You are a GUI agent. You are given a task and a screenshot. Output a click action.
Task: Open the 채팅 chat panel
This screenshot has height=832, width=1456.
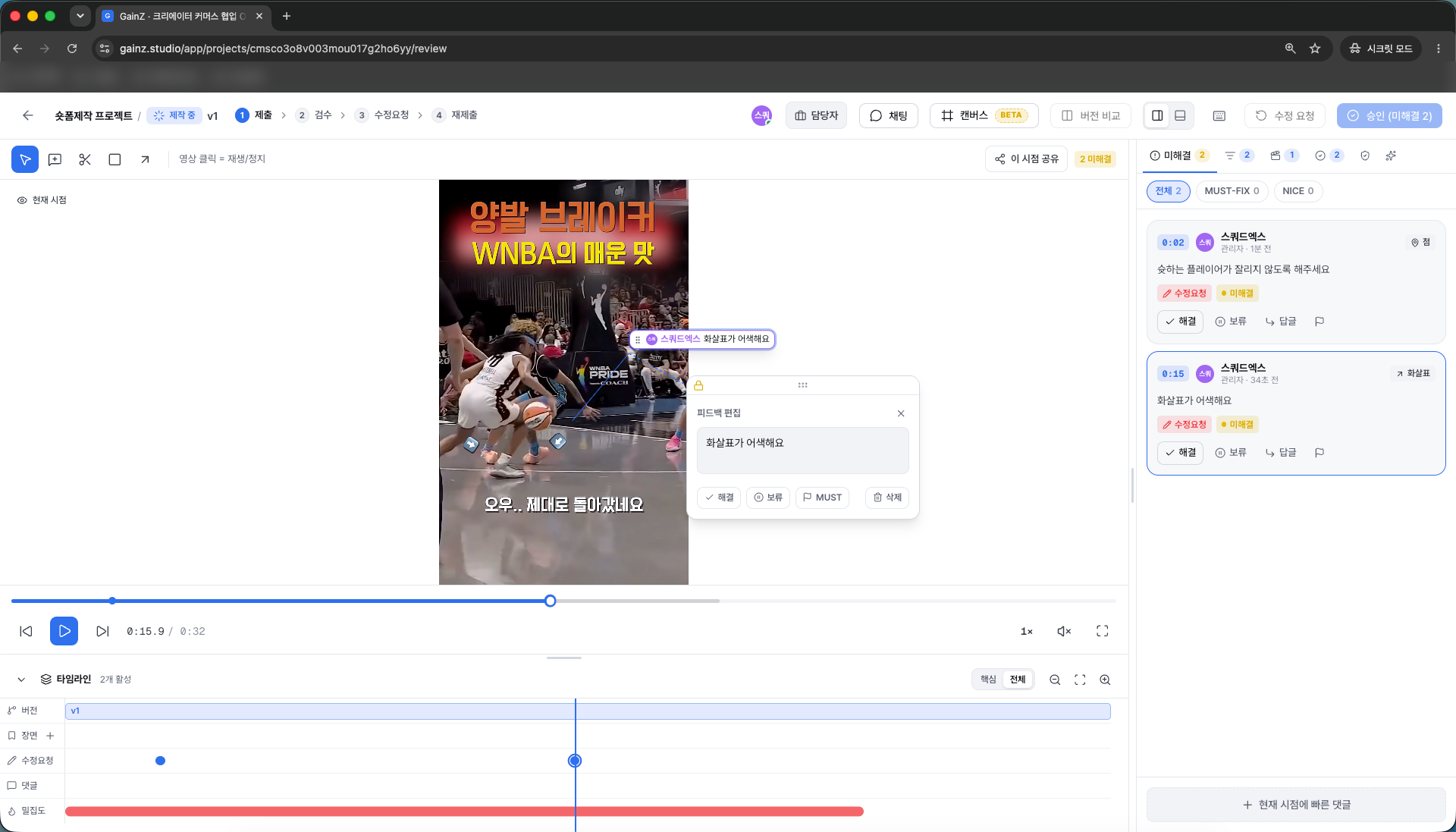(889, 115)
